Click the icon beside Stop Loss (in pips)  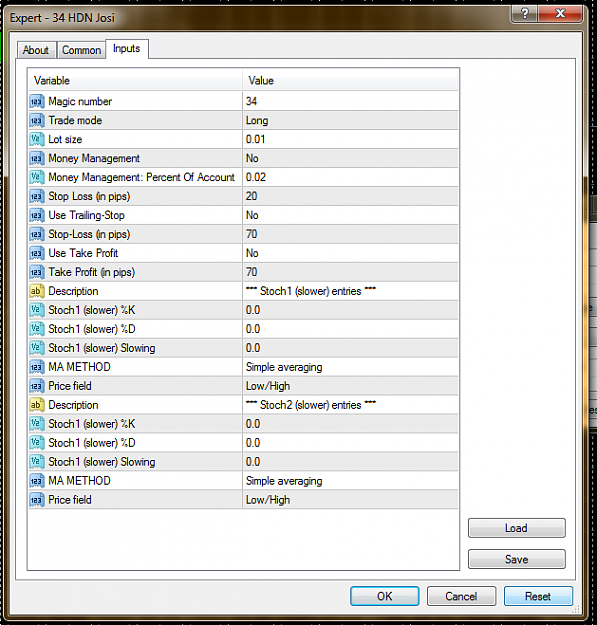pos(36,197)
